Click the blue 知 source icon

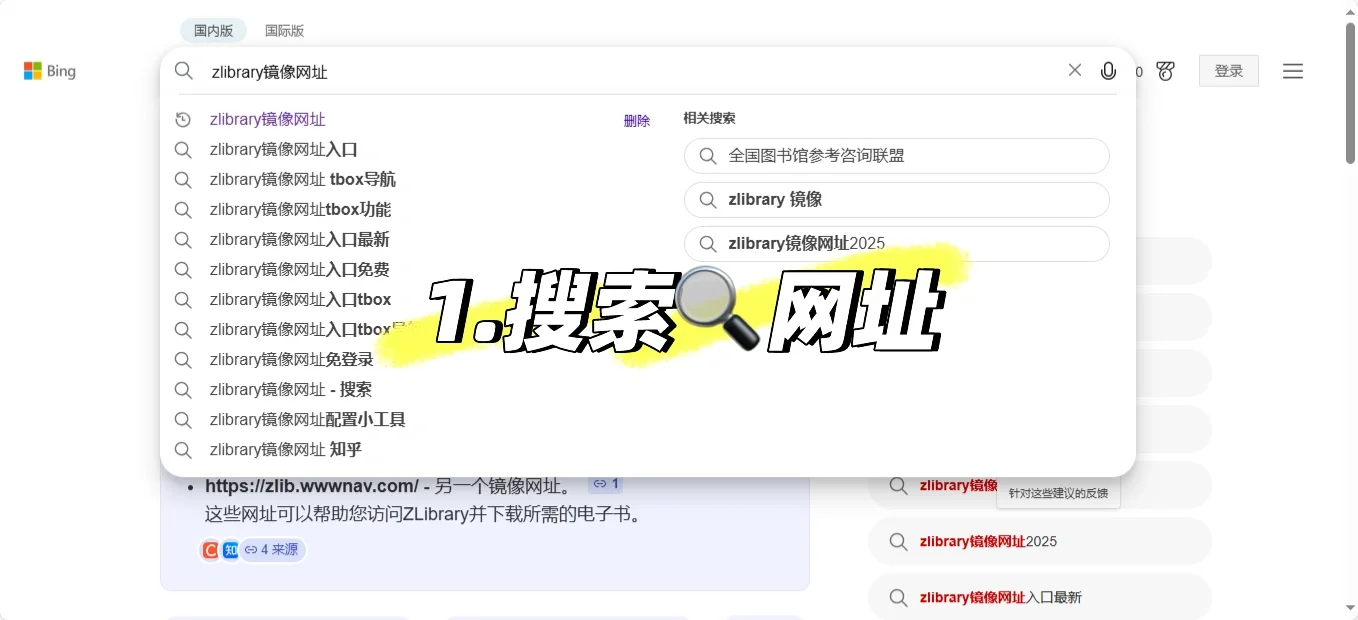pos(230,549)
